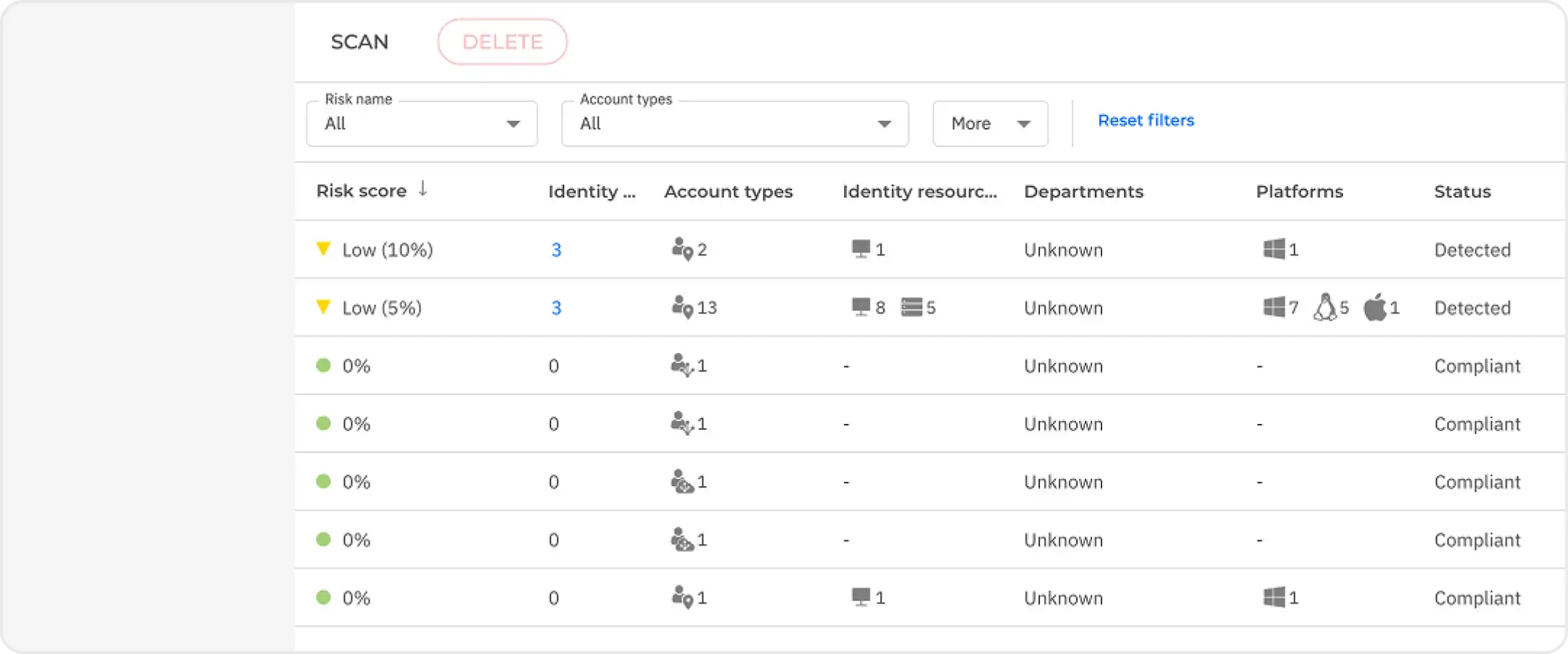Click account type icon showing 13
This screenshot has height=654, width=1568.
tap(682, 307)
